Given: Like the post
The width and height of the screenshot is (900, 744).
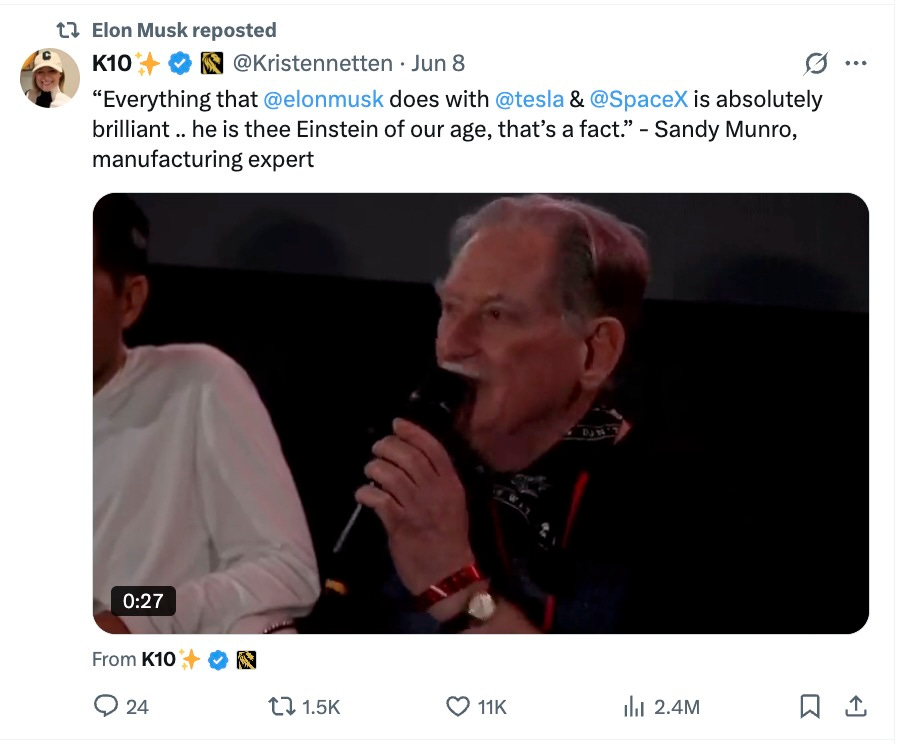Looking at the screenshot, I should point(457,706).
